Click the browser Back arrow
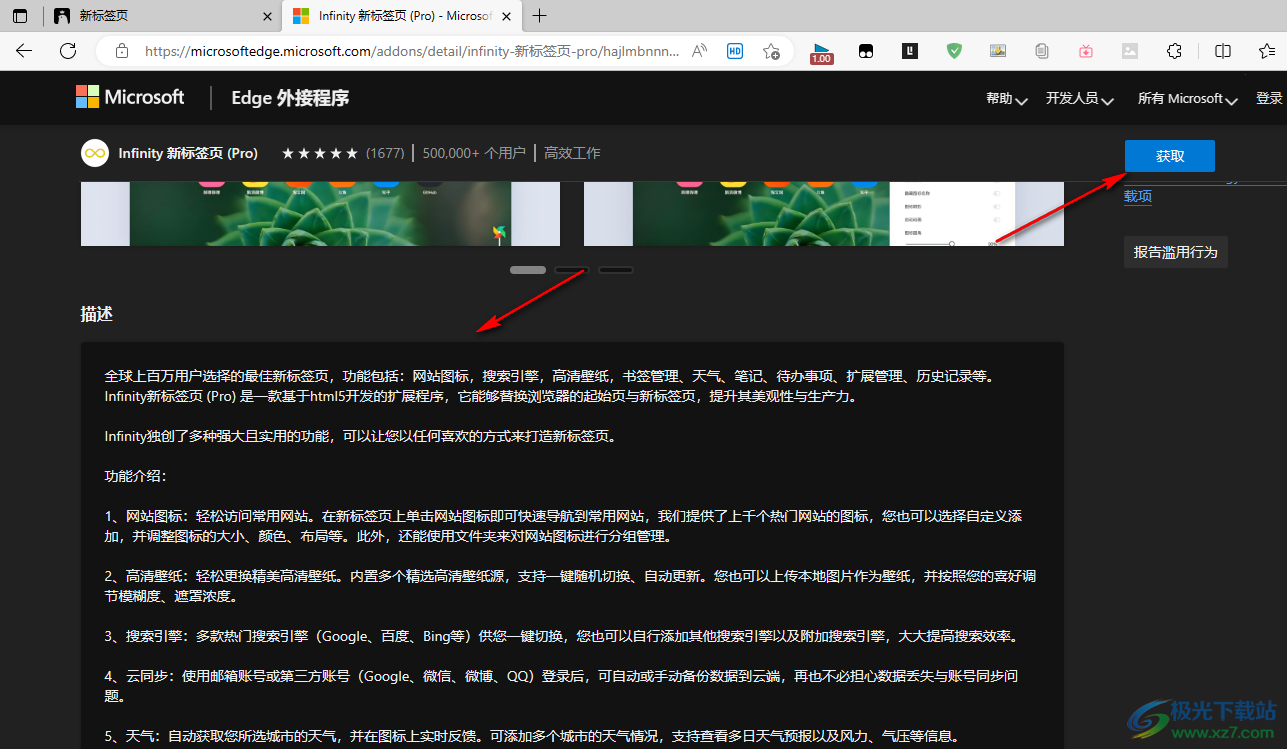Screen dimensions: 1287x749 click(x=24, y=51)
